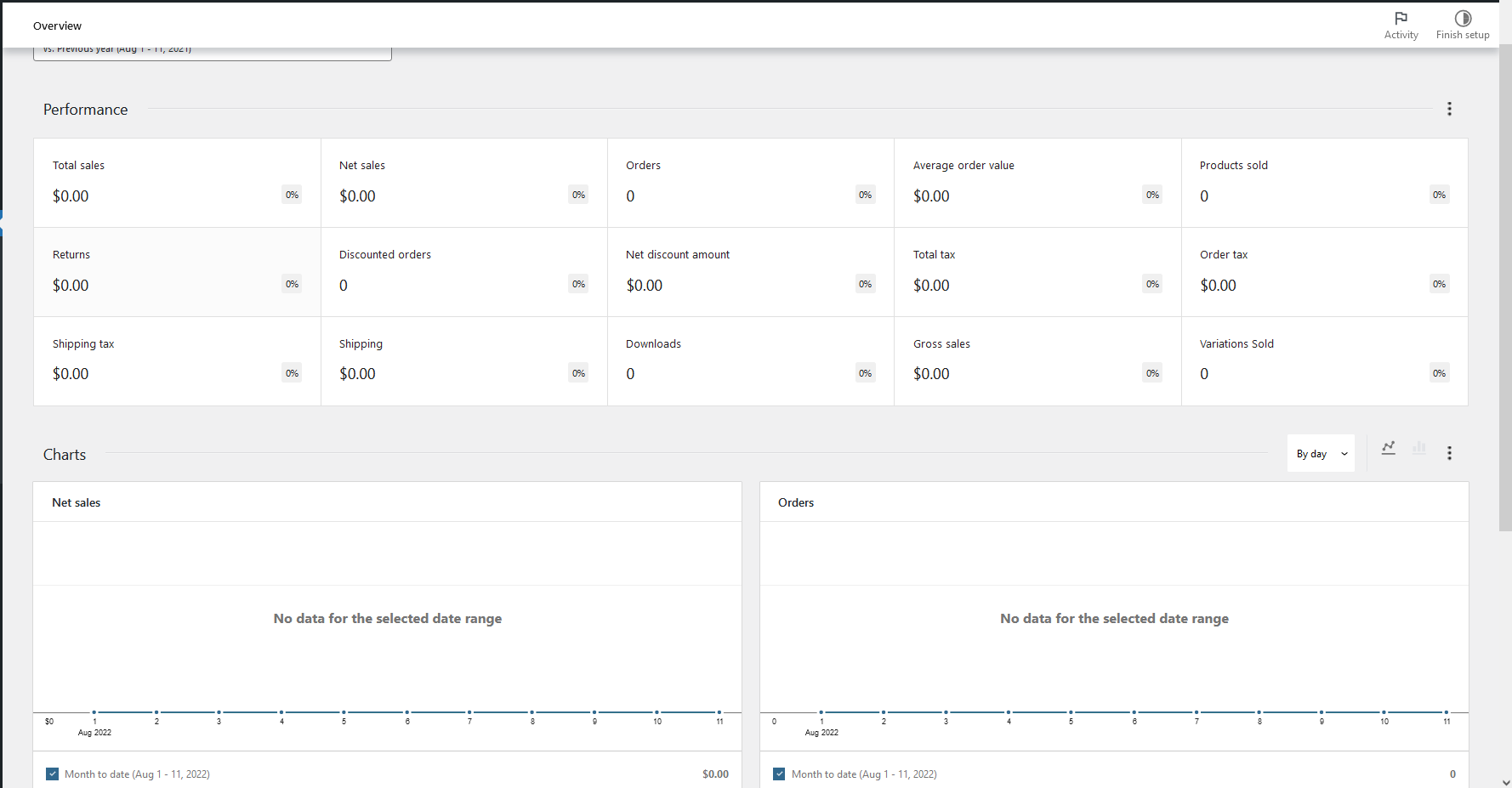Toggle the Net sales chart legend checkbox
1512x788 pixels.
pyautogui.click(x=52, y=774)
